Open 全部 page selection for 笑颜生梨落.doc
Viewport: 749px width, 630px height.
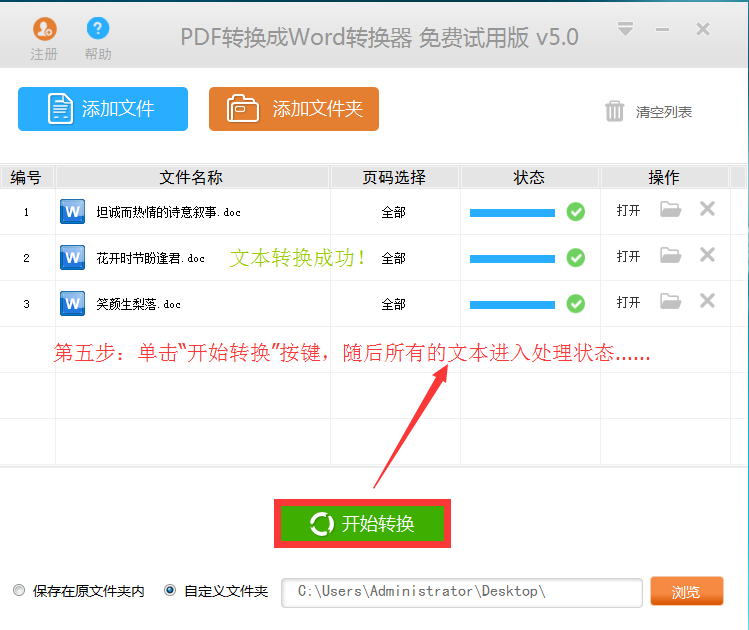(x=394, y=304)
